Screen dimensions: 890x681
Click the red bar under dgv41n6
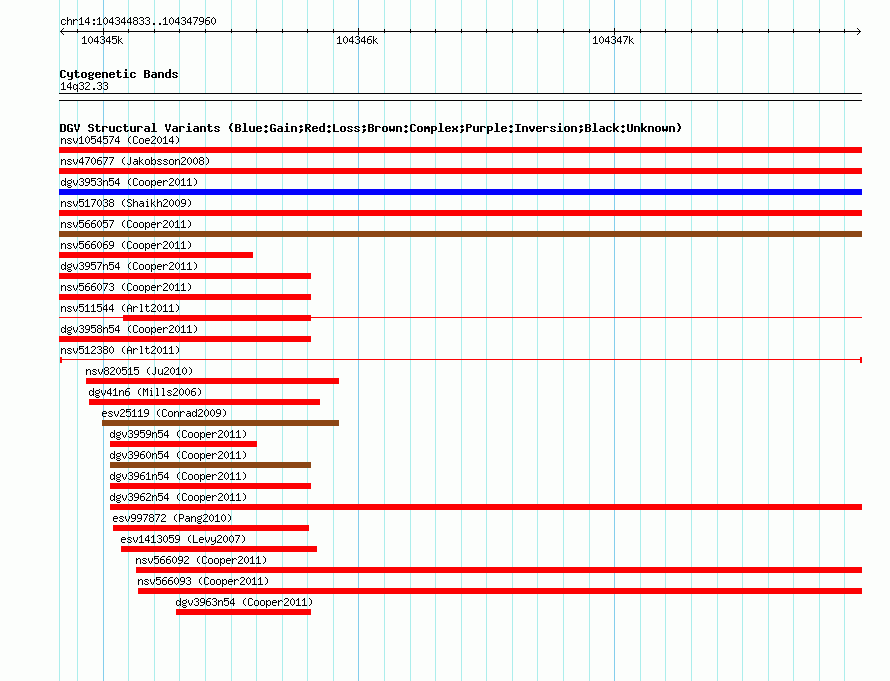click(x=204, y=402)
